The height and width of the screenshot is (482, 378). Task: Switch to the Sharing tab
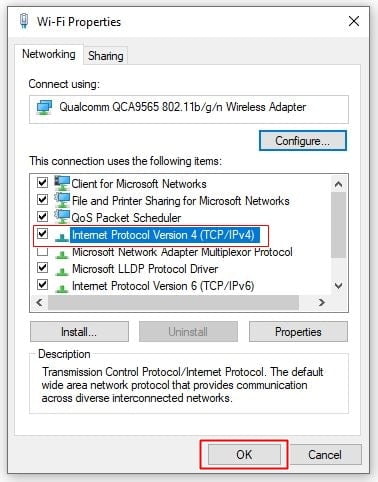coord(105,56)
